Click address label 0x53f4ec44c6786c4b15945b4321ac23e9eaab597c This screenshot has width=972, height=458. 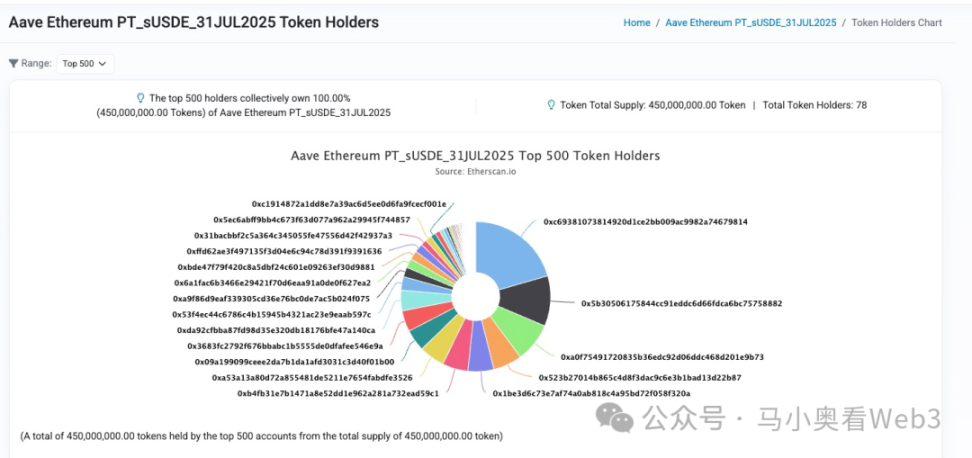272,315
